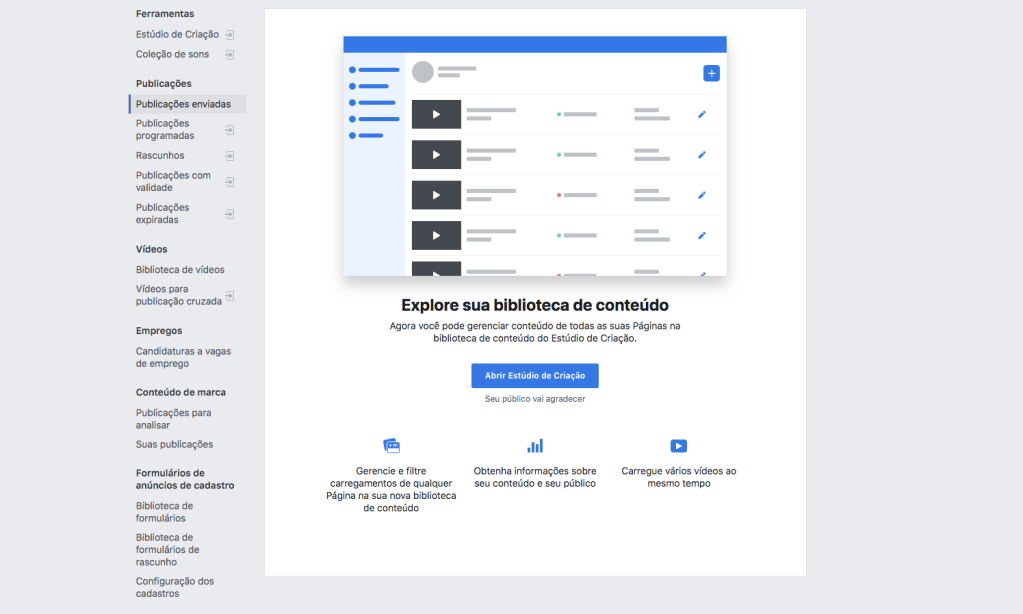Open Estúdio de Criação in the sidebar
The width and height of the screenshot is (1023, 614).
177,35
